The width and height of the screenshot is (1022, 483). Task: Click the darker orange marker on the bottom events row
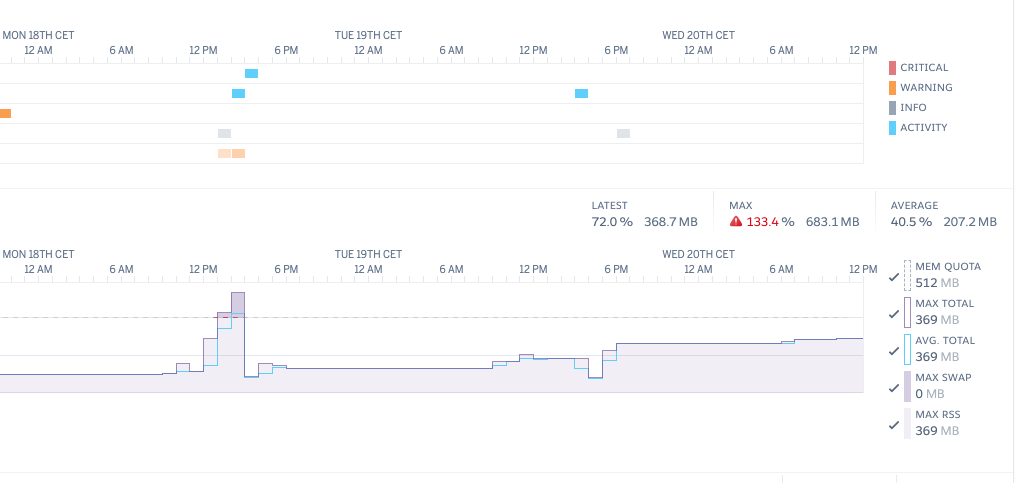tap(239, 154)
